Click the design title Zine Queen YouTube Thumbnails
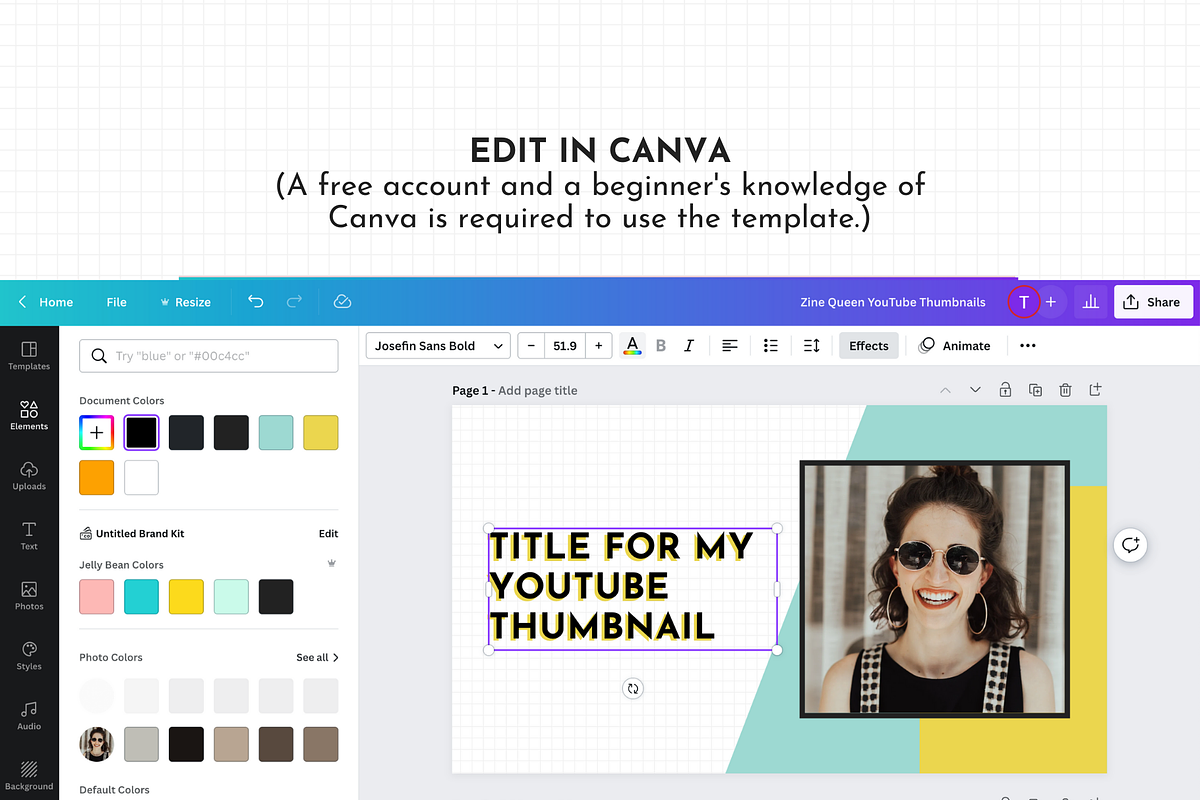 tap(893, 302)
